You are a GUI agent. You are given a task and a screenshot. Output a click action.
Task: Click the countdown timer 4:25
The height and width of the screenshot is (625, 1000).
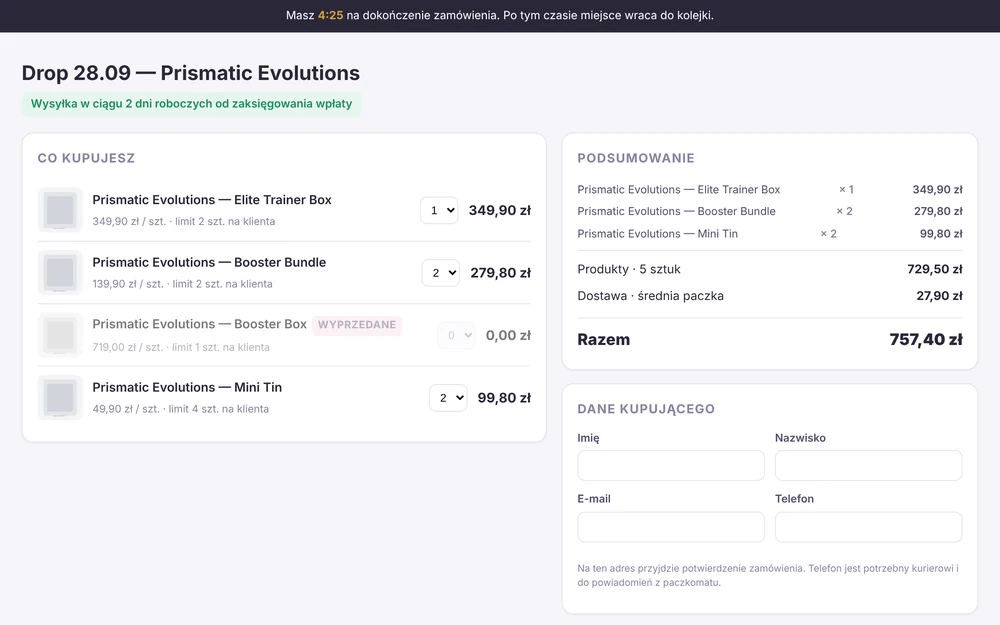pos(330,15)
